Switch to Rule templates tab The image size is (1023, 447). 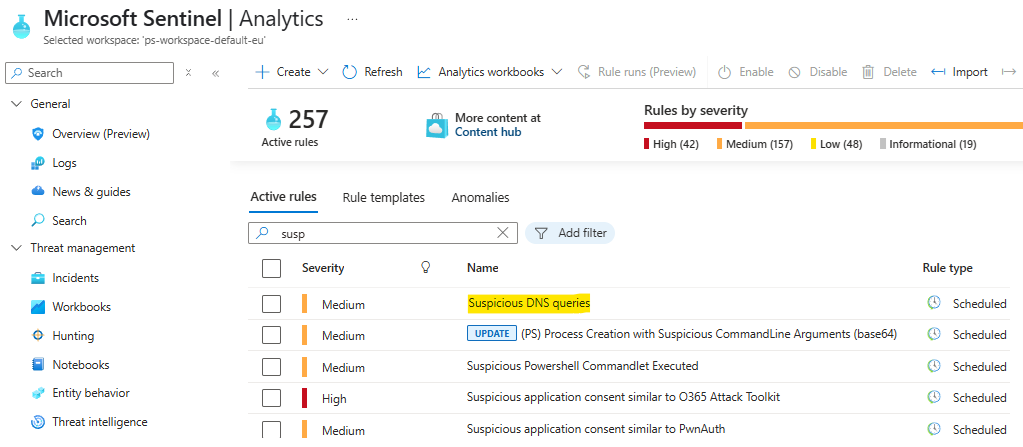(384, 198)
